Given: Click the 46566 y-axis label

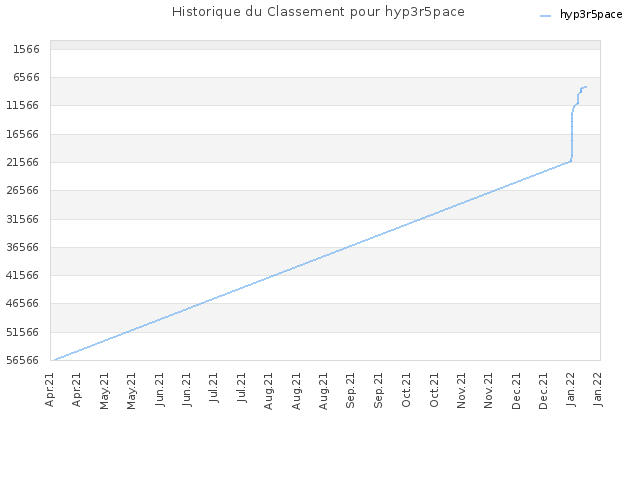Looking at the screenshot, I should pyautogui.click(x=22, y=303).
